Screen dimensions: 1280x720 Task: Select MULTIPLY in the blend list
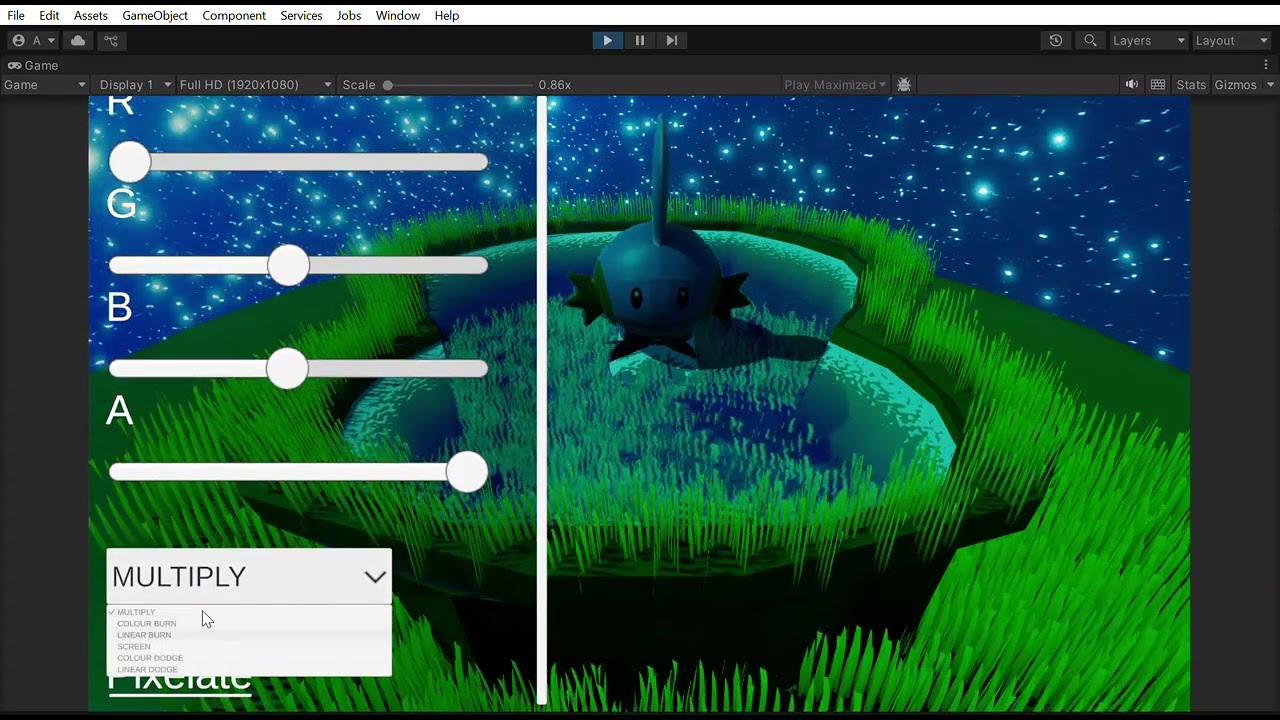pos(249,612)
